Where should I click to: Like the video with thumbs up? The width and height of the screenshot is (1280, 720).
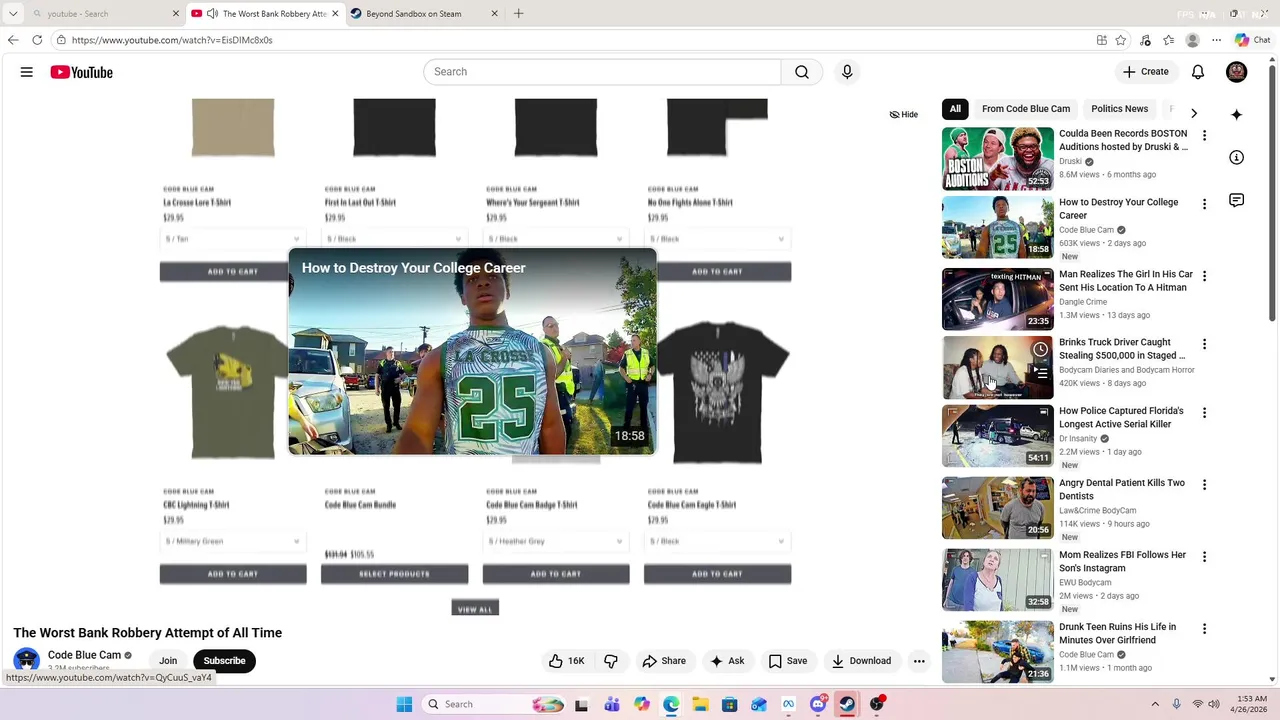pyautogui.click(x=566, y=661)
